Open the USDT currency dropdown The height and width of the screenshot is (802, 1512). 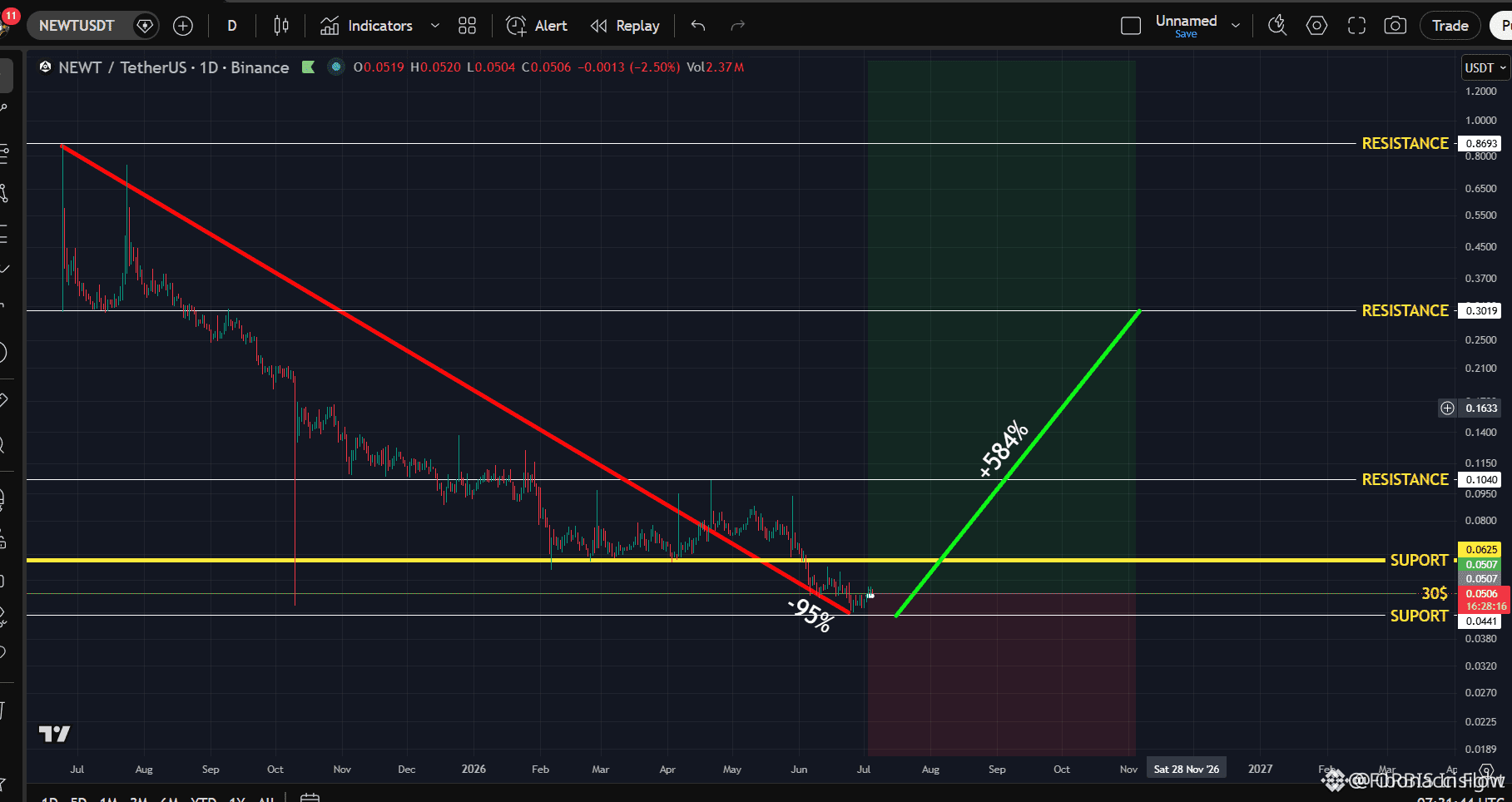coord(1485,68)
